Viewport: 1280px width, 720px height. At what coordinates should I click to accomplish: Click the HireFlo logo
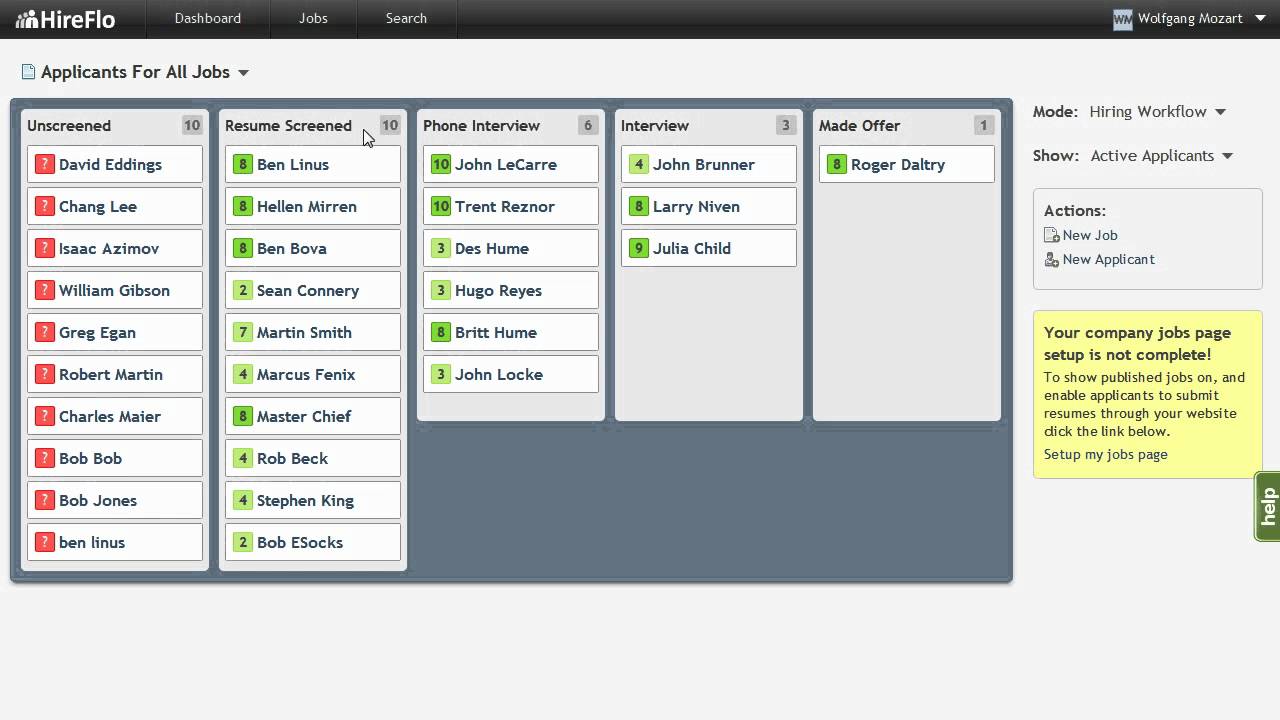coord(65,19)
